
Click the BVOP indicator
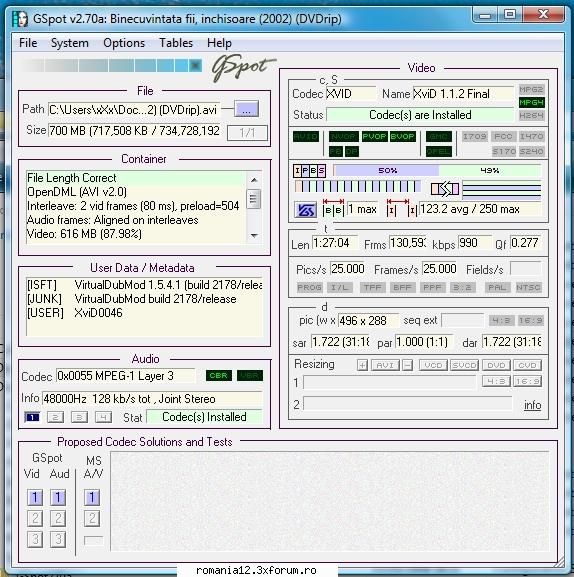point(403,137)
